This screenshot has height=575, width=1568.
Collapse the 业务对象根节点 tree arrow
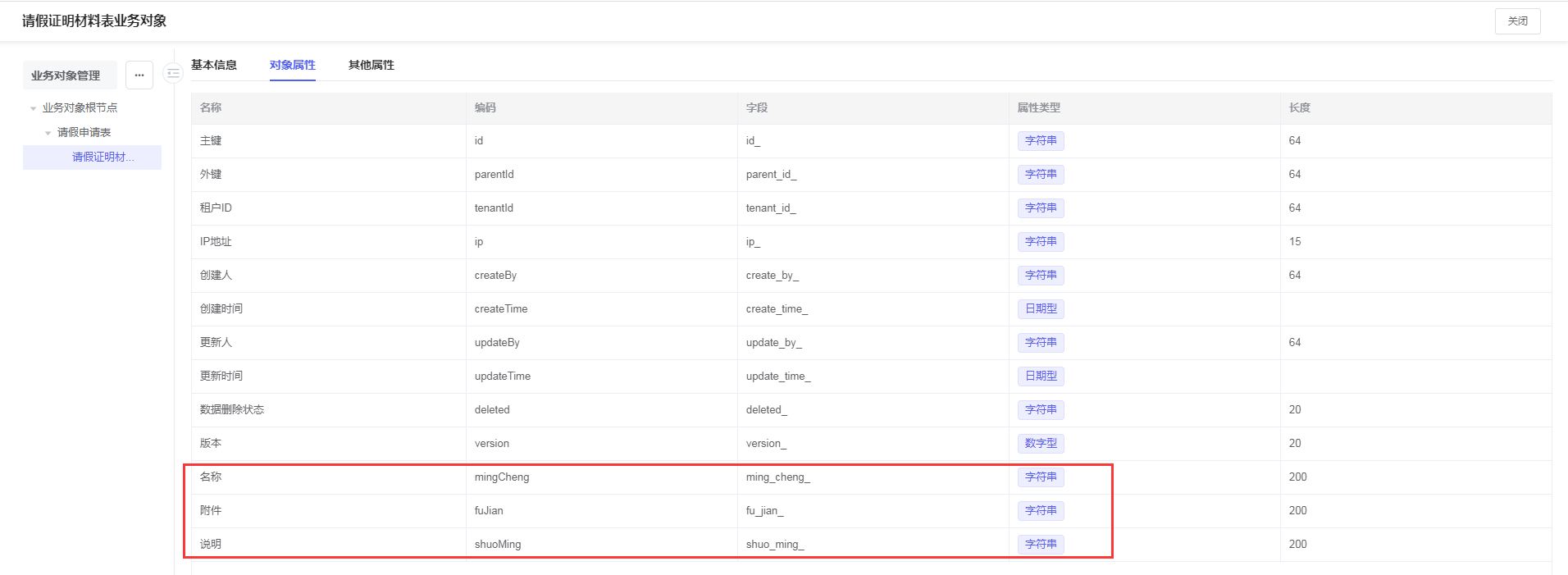pos(34,108)
